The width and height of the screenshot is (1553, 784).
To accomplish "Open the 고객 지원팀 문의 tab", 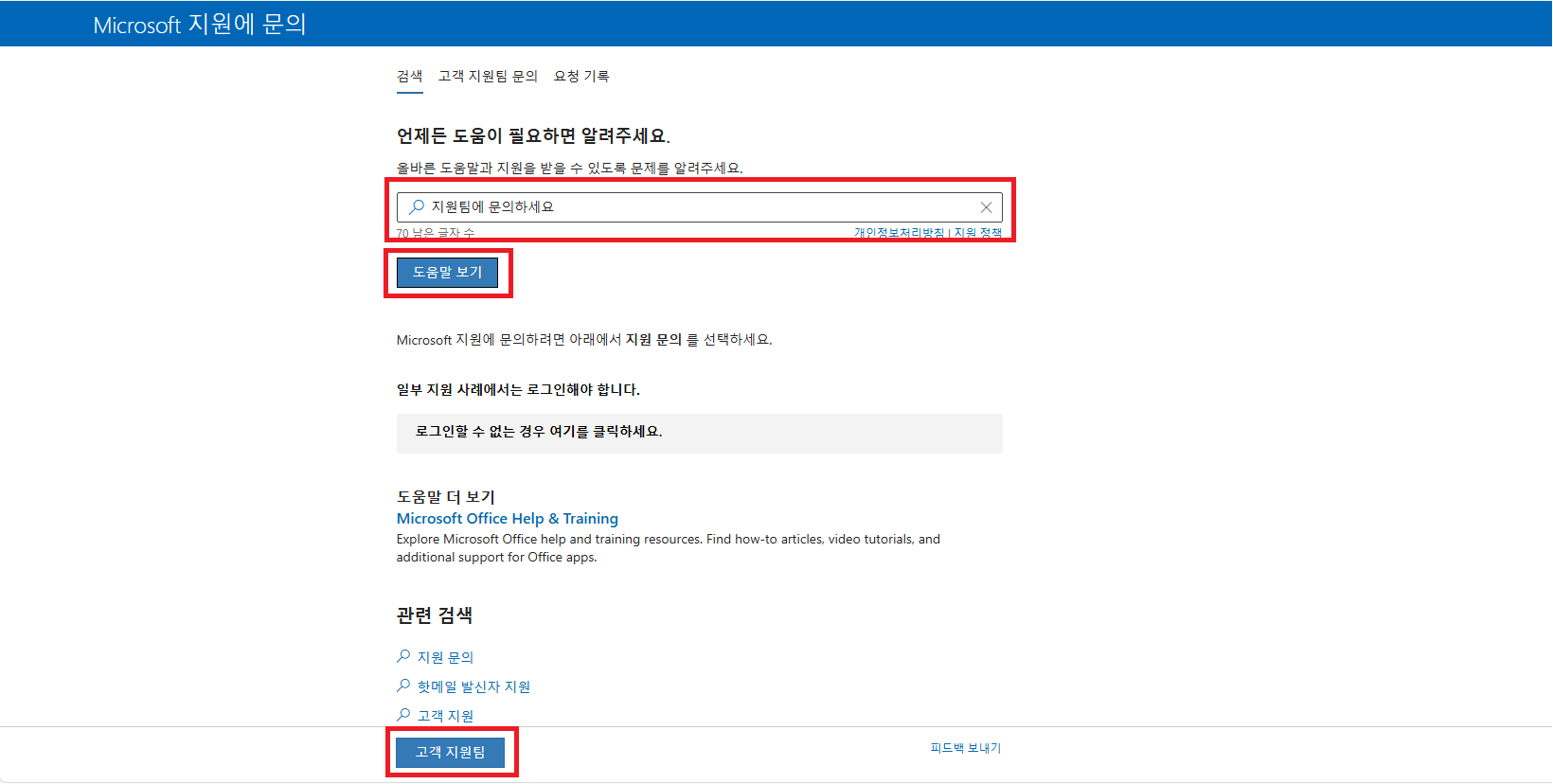I will pos(488,76).
